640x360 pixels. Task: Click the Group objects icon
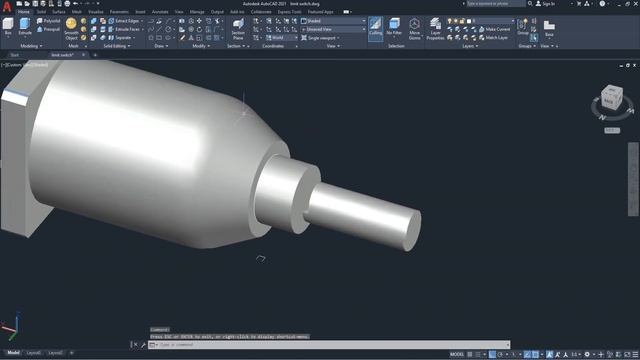tap(523, 27)
